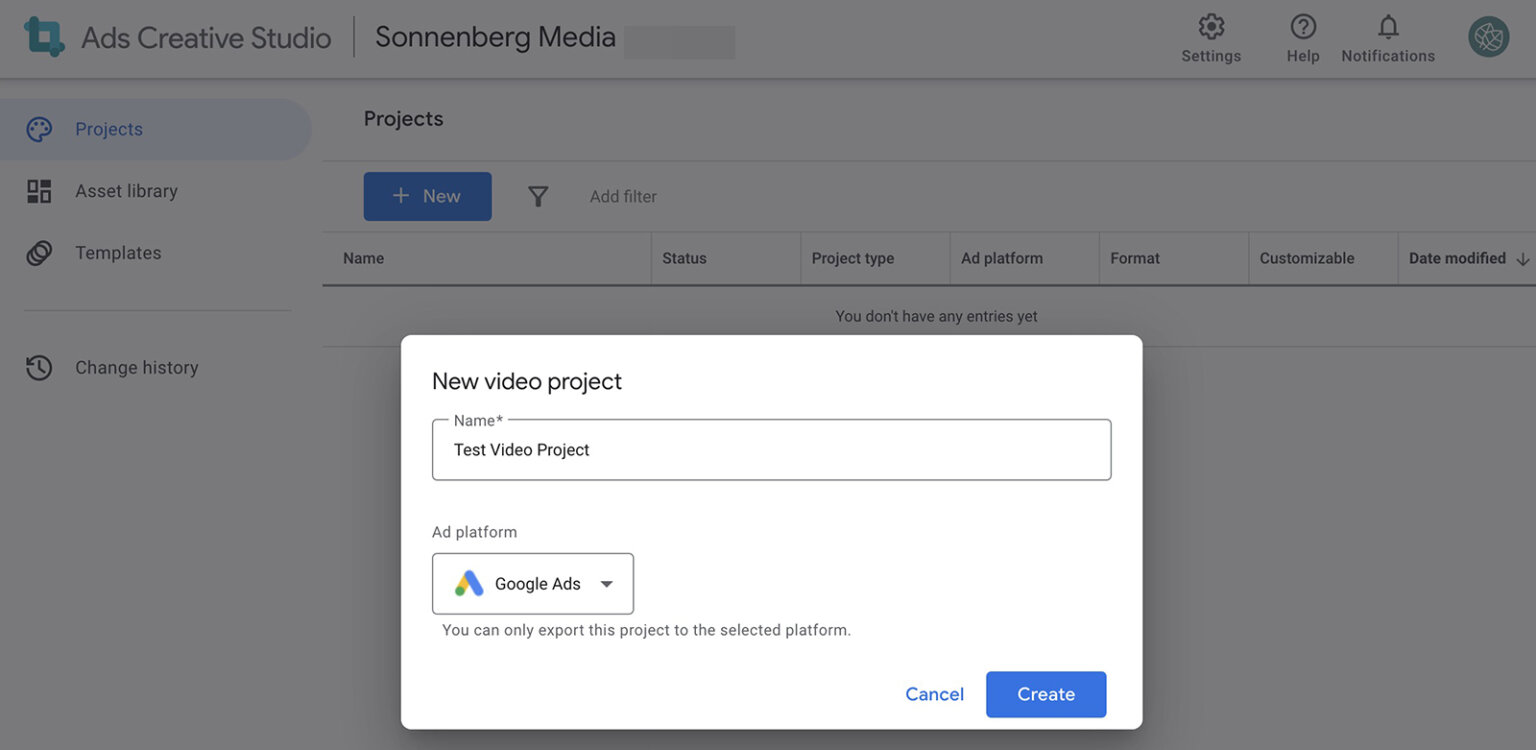This screenshot has width=1536, height=750.
Task: Open the Notifications bell icon
Action: click(1388, 27)
